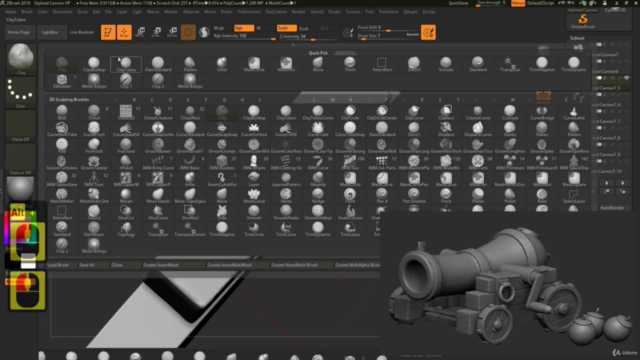Open the Zplugin menu
The width and height of the screenshot is (640, 360).
coord(411,12)
